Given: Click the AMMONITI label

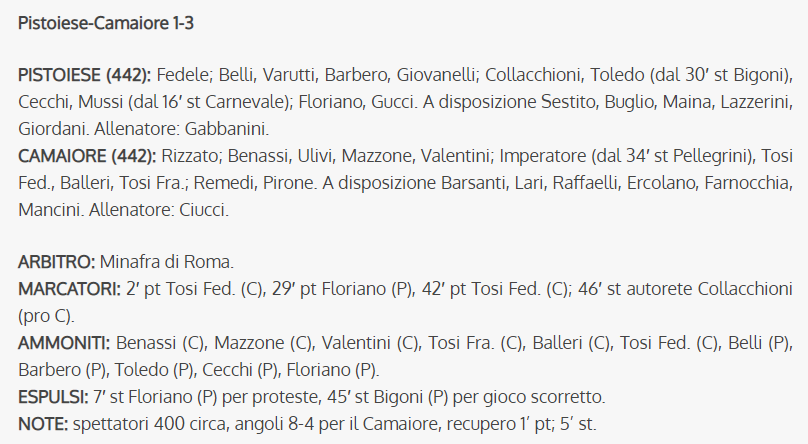Looking at the screenshot, I should point(64,343).
